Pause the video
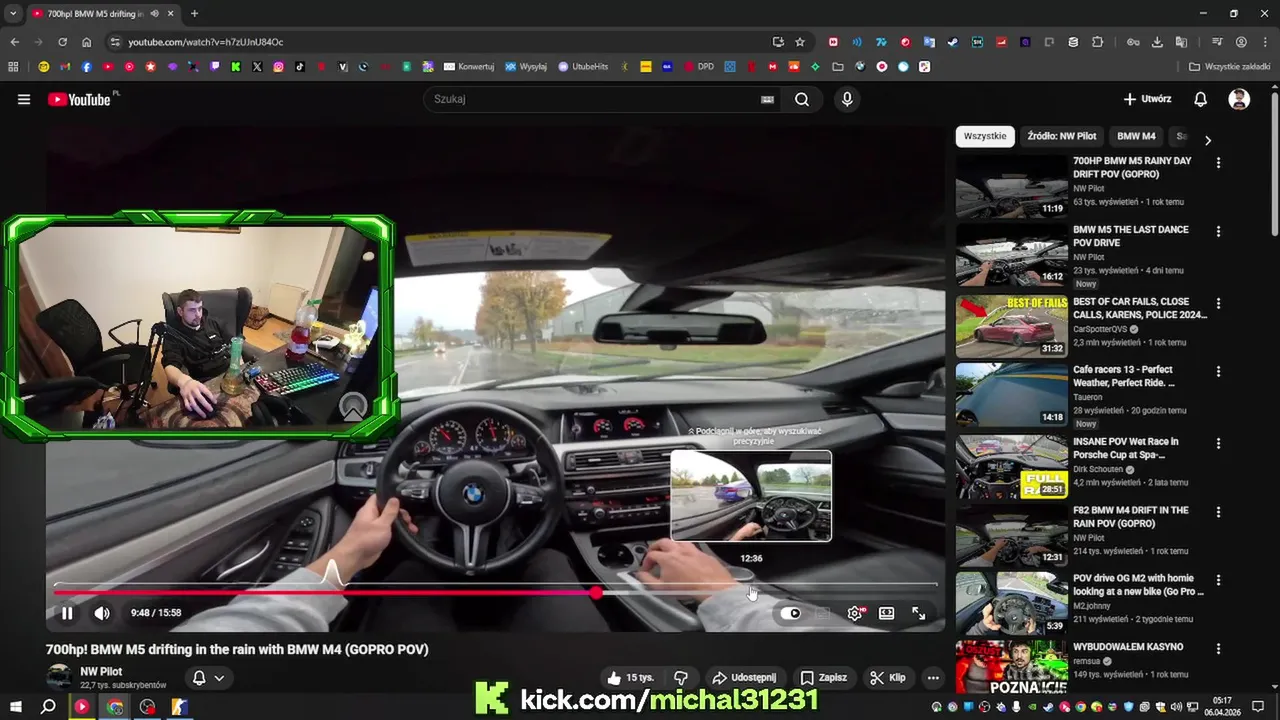 coord(67,613)
